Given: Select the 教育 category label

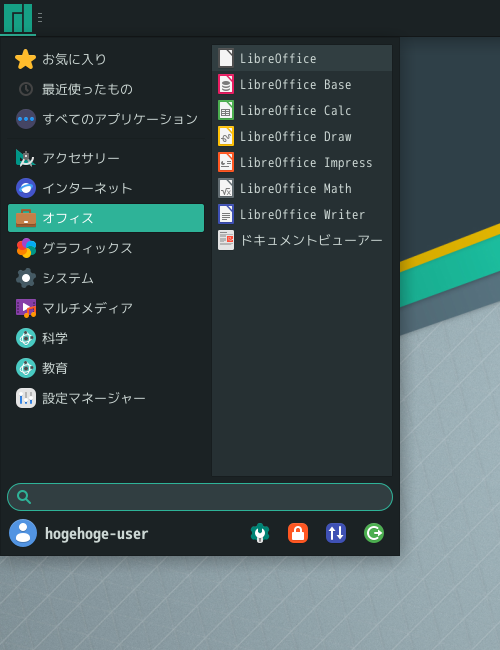Looking at the screenshot, I should point(55,368).
